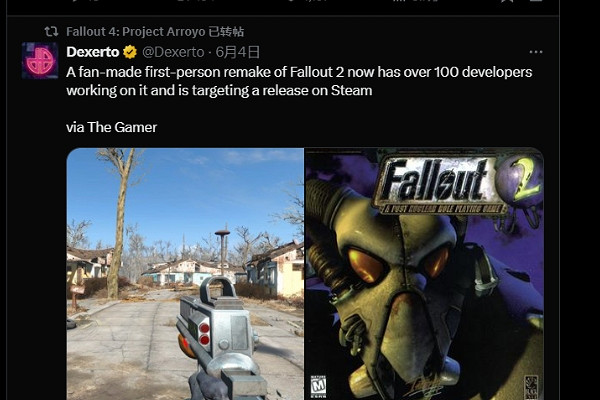
Task: Open the @Dexerto handle link
Action: (x=173, y=52)
